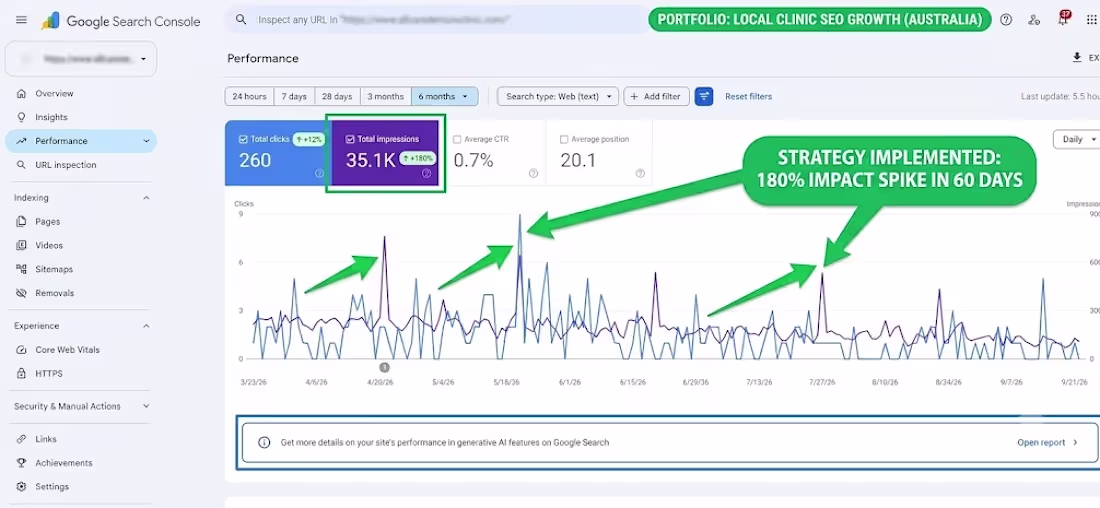Viewport: 1100px width, 508px height.
Task: Open the Search type: Web (text) dropdown
Action: click(x=558, y=96)
